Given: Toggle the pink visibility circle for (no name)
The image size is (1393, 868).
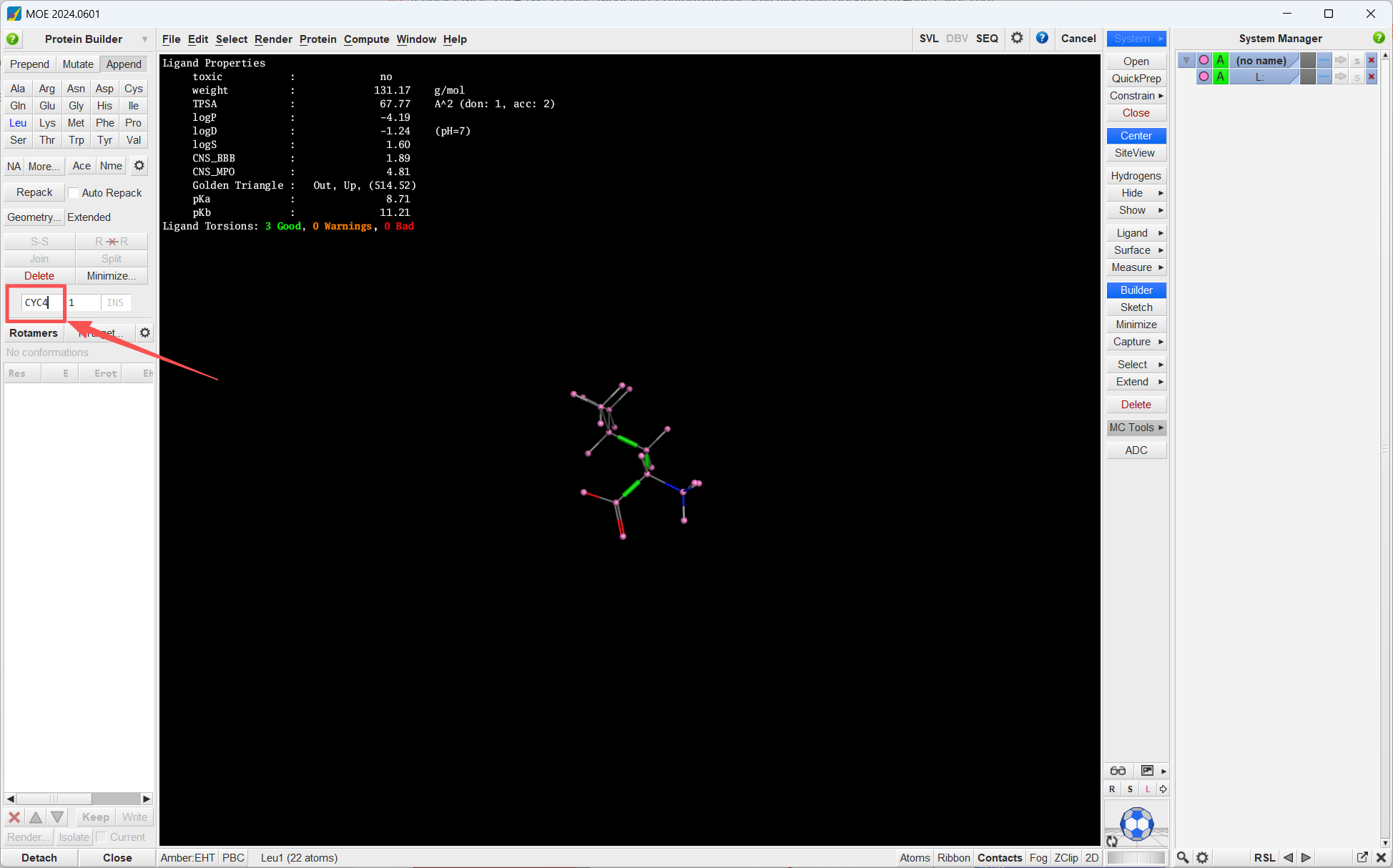Looking at the screenshot, I should tap(1204, 60).
